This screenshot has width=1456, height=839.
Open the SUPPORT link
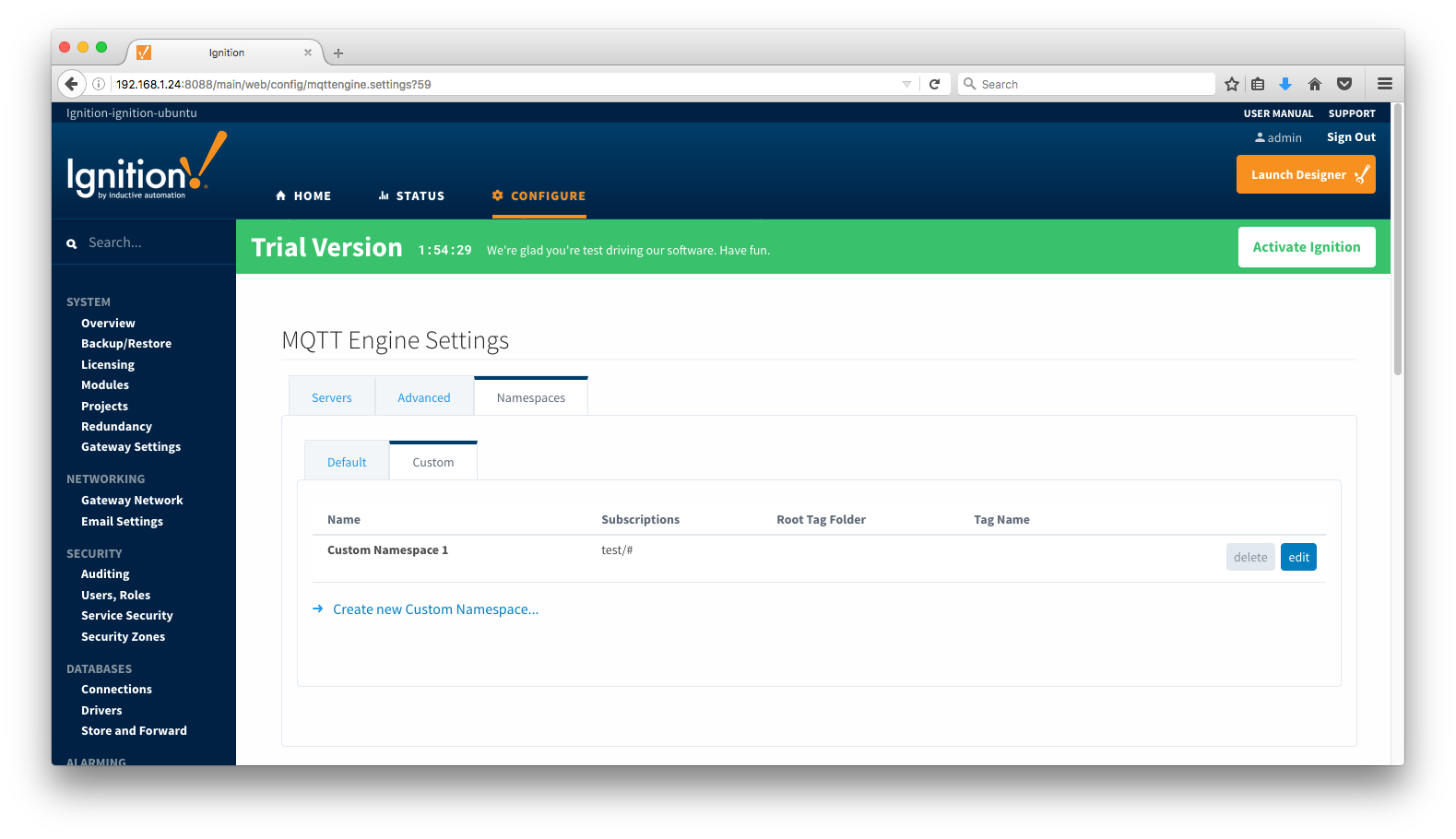(1352, 113)
